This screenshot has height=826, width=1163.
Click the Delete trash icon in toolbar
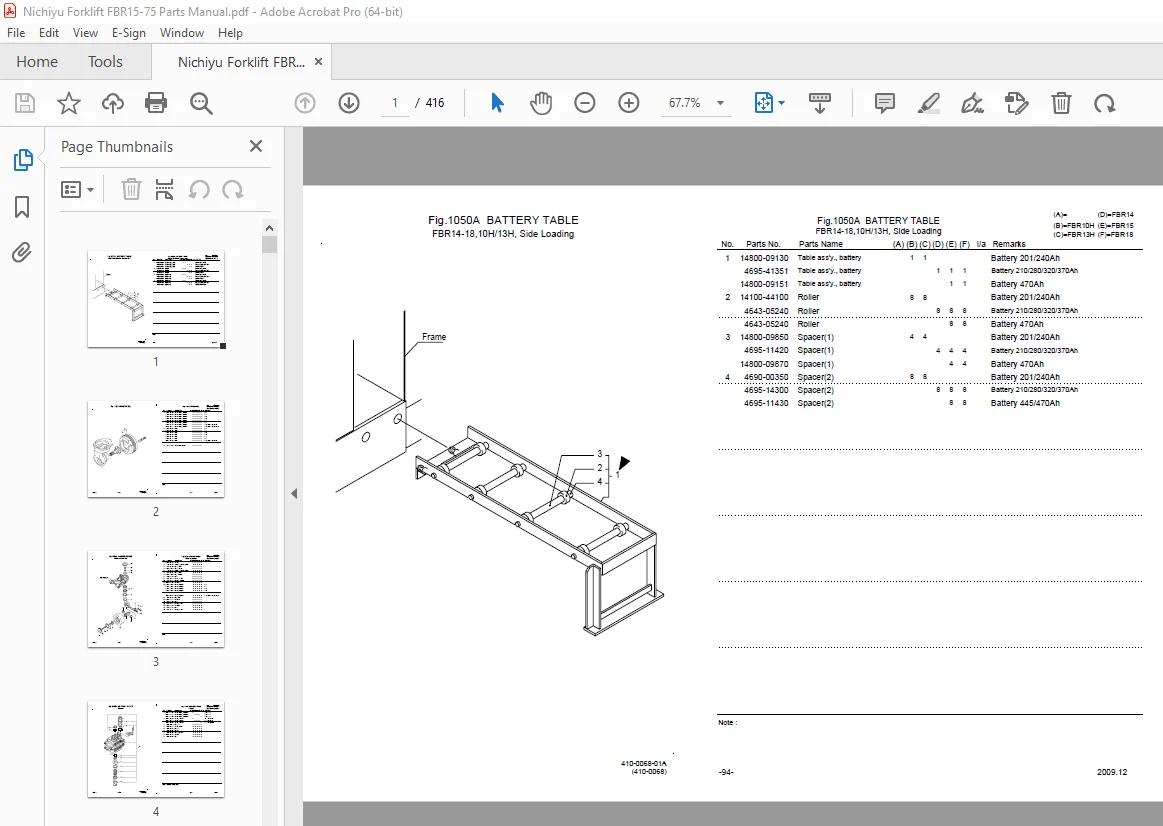click(x=1061, y=103)
